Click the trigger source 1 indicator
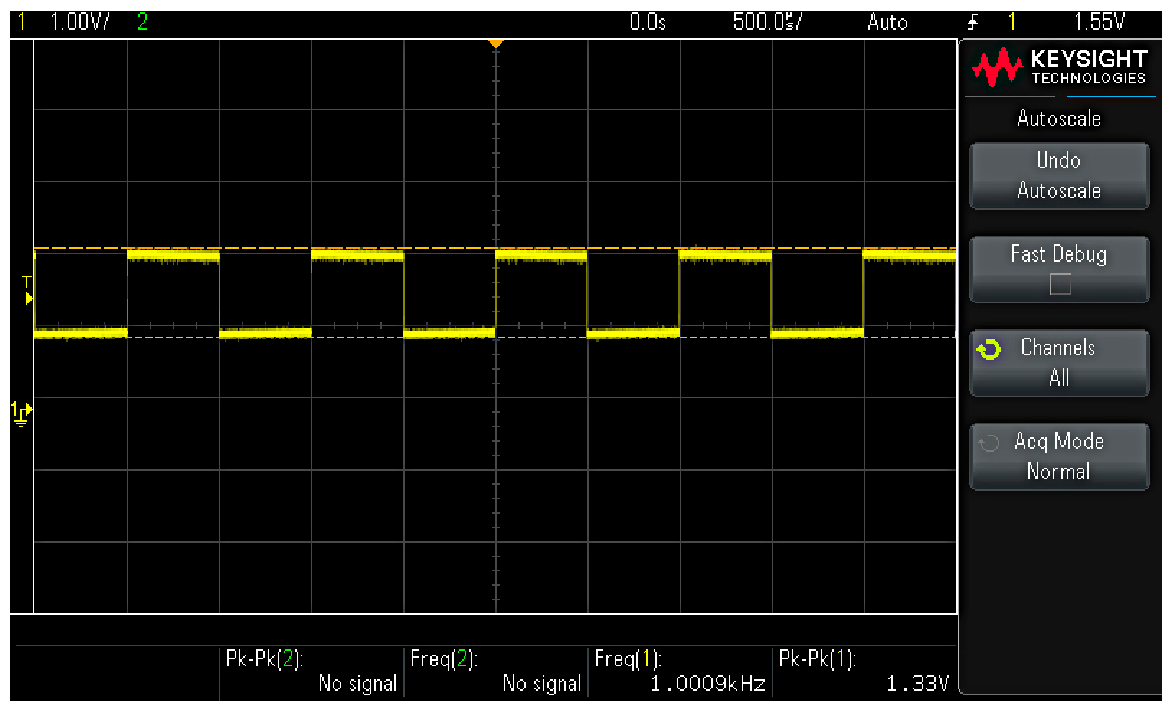The width and height of the screenshot is (1171, 712). click(x=1012, y=22)
